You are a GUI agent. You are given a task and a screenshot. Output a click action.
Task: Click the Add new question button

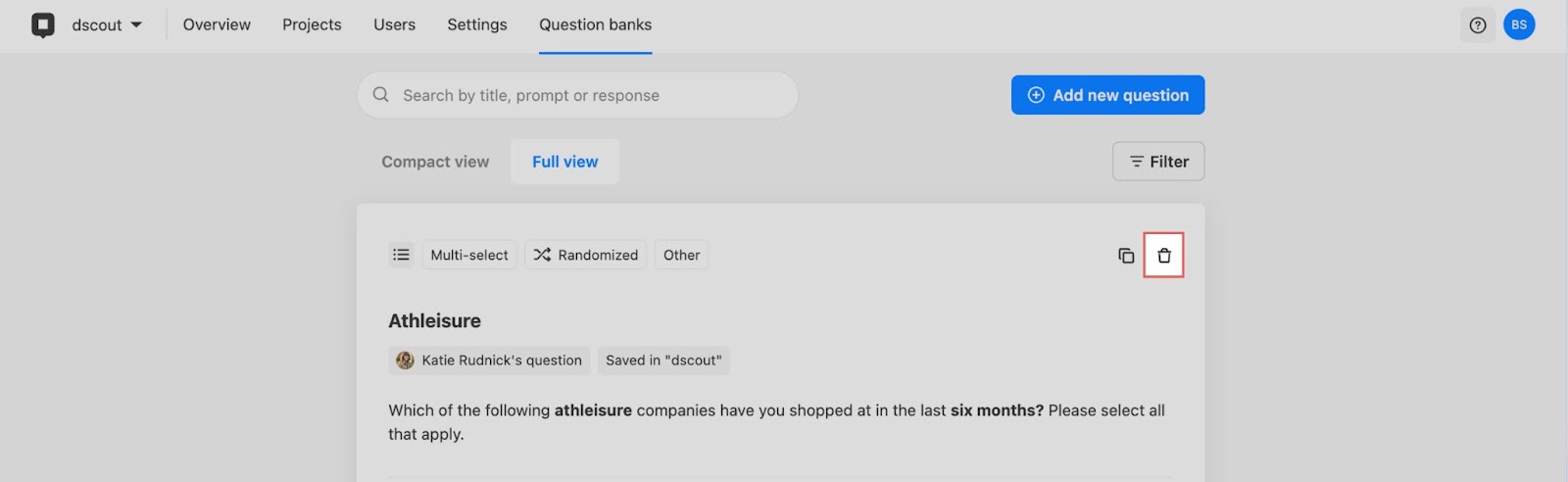point(1107,95)
